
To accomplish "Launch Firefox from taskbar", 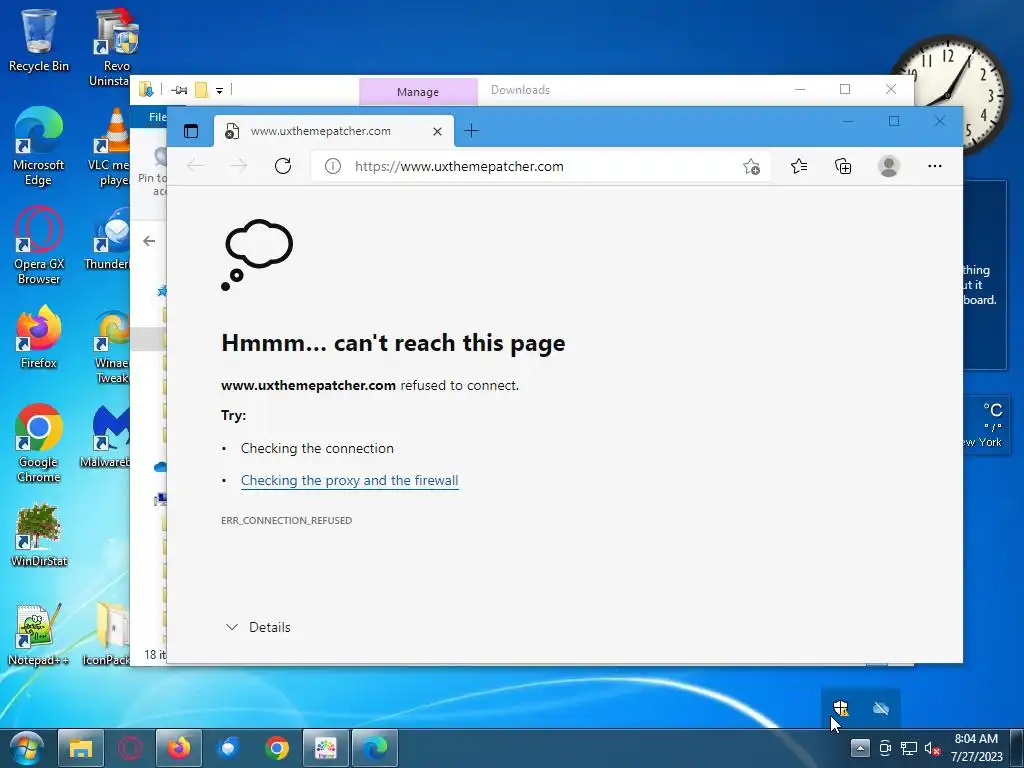I will click(x=179, y=748).
